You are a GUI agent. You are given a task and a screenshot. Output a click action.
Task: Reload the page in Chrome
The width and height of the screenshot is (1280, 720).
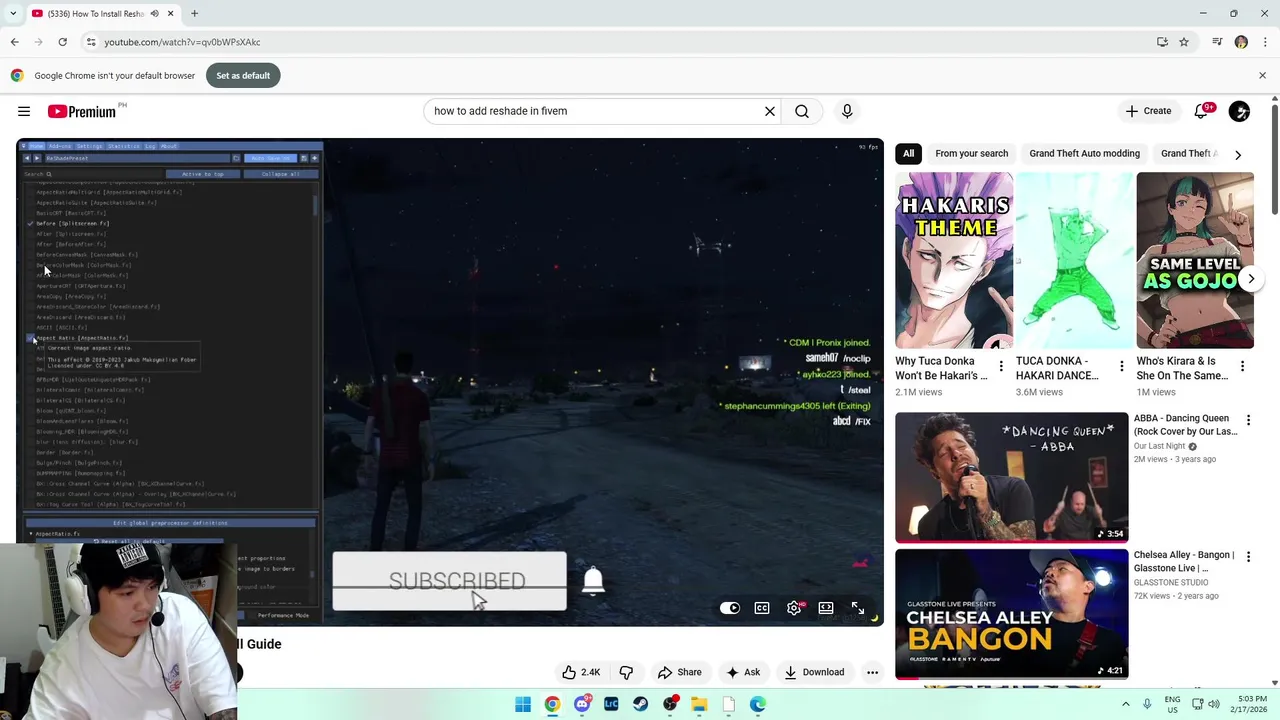point(62,42)
